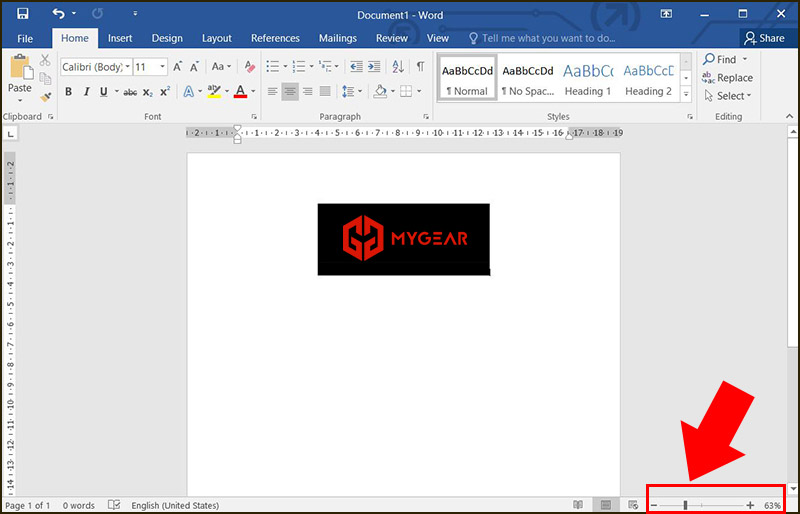Go to the References tab

[x=275, y=38]
